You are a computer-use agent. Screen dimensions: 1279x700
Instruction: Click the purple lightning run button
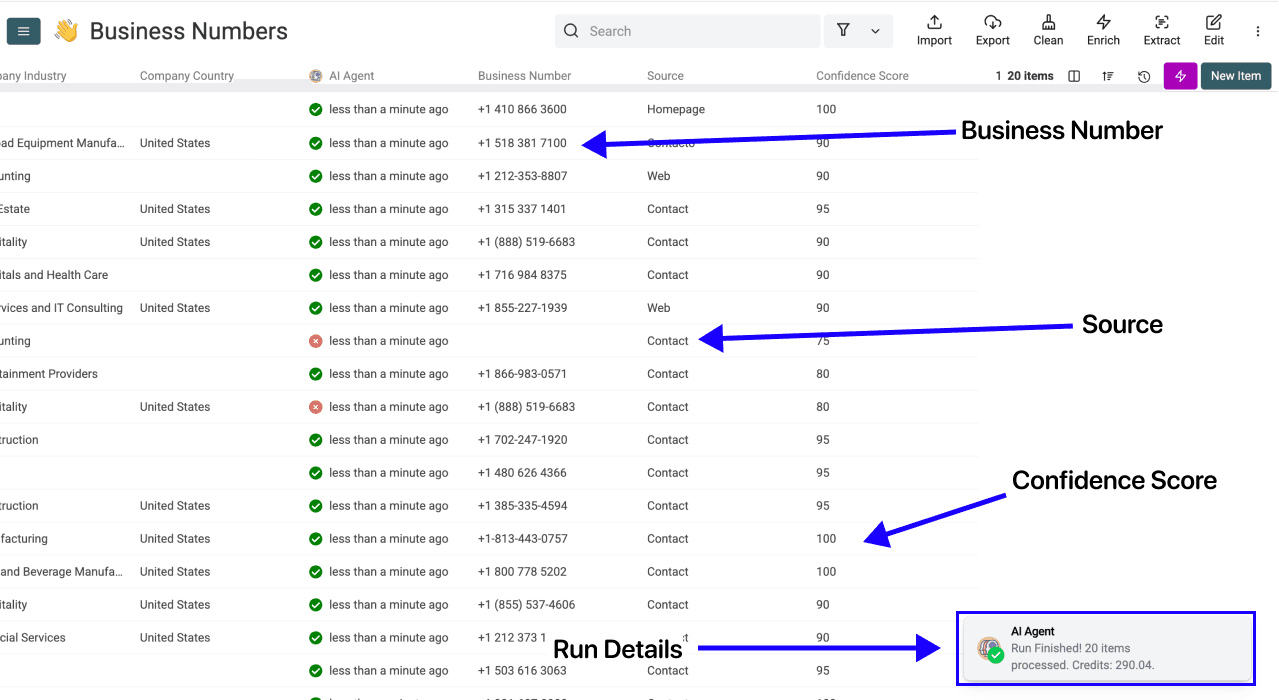click(x=1180, y=76)
